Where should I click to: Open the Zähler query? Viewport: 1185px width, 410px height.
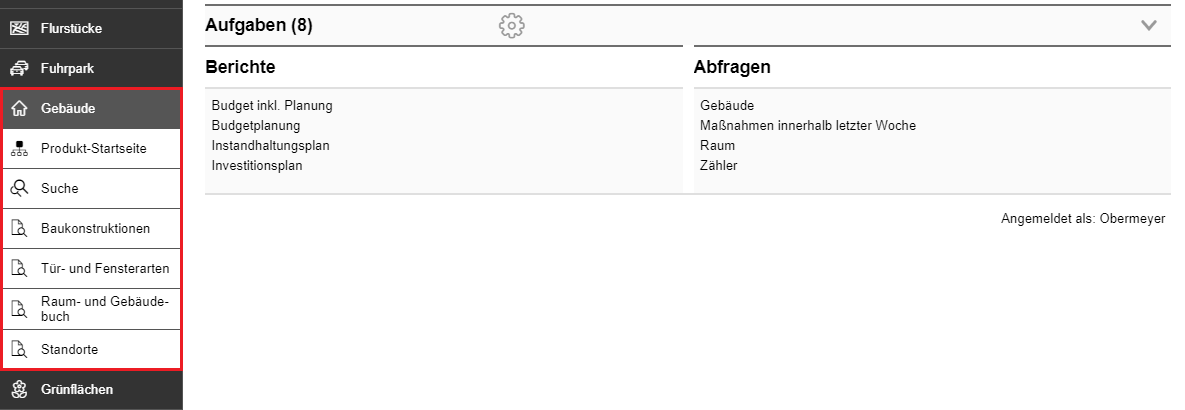coord(719,165)
